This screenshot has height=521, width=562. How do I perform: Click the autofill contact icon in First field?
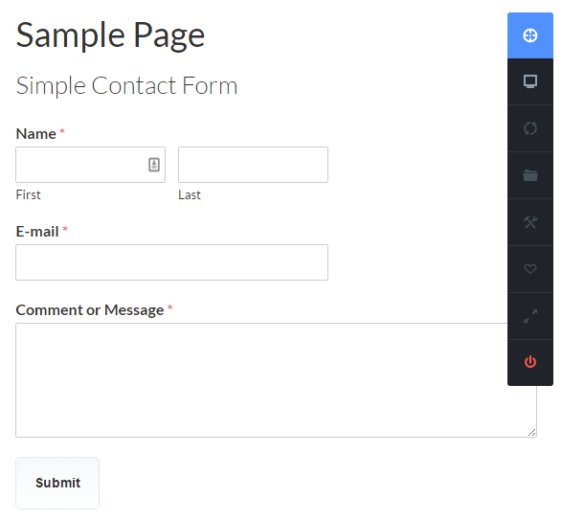154,164
